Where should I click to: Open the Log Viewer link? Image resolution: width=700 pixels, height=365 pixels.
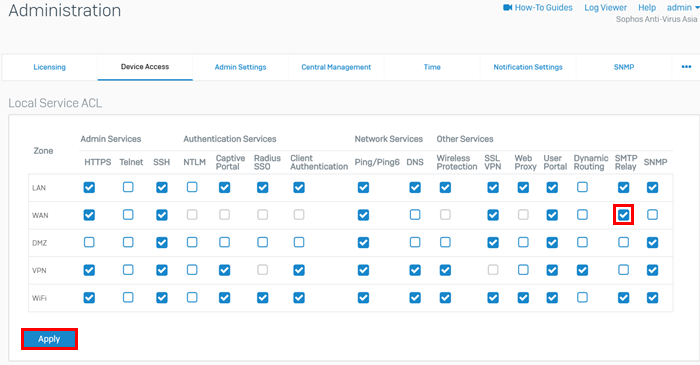pos(605,8)
